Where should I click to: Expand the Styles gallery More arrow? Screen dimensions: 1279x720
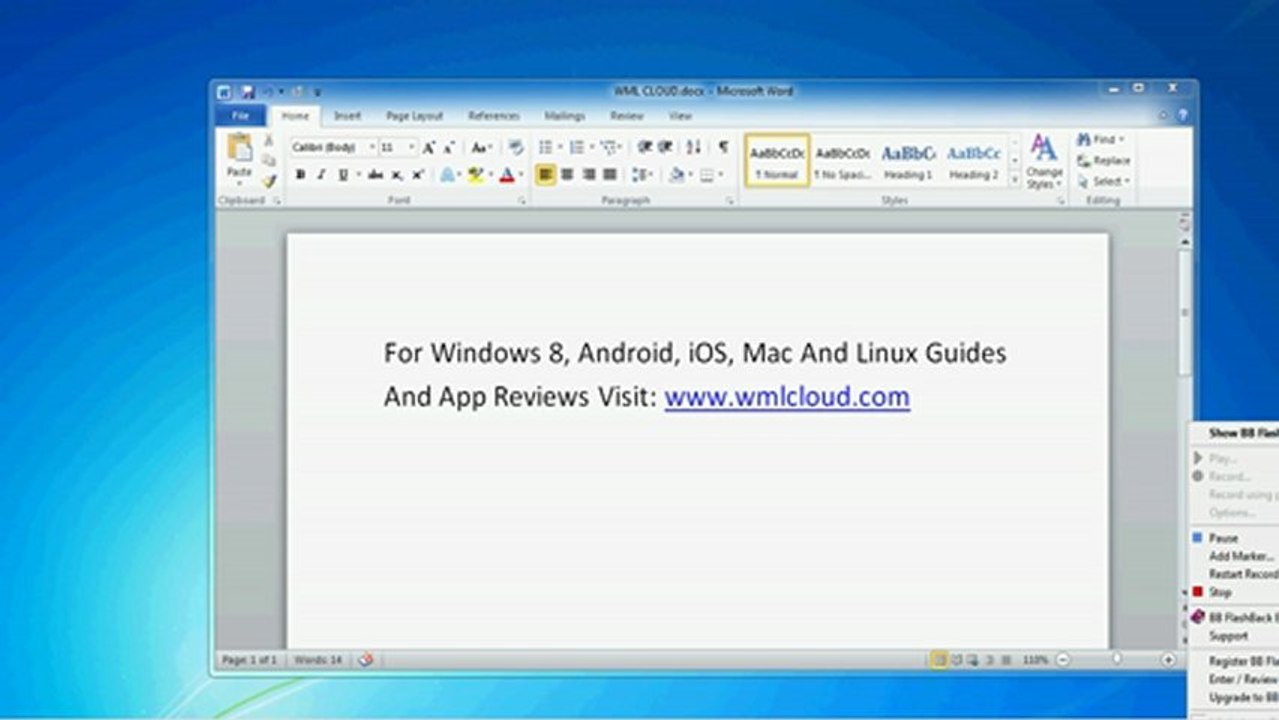[1014, 180]
